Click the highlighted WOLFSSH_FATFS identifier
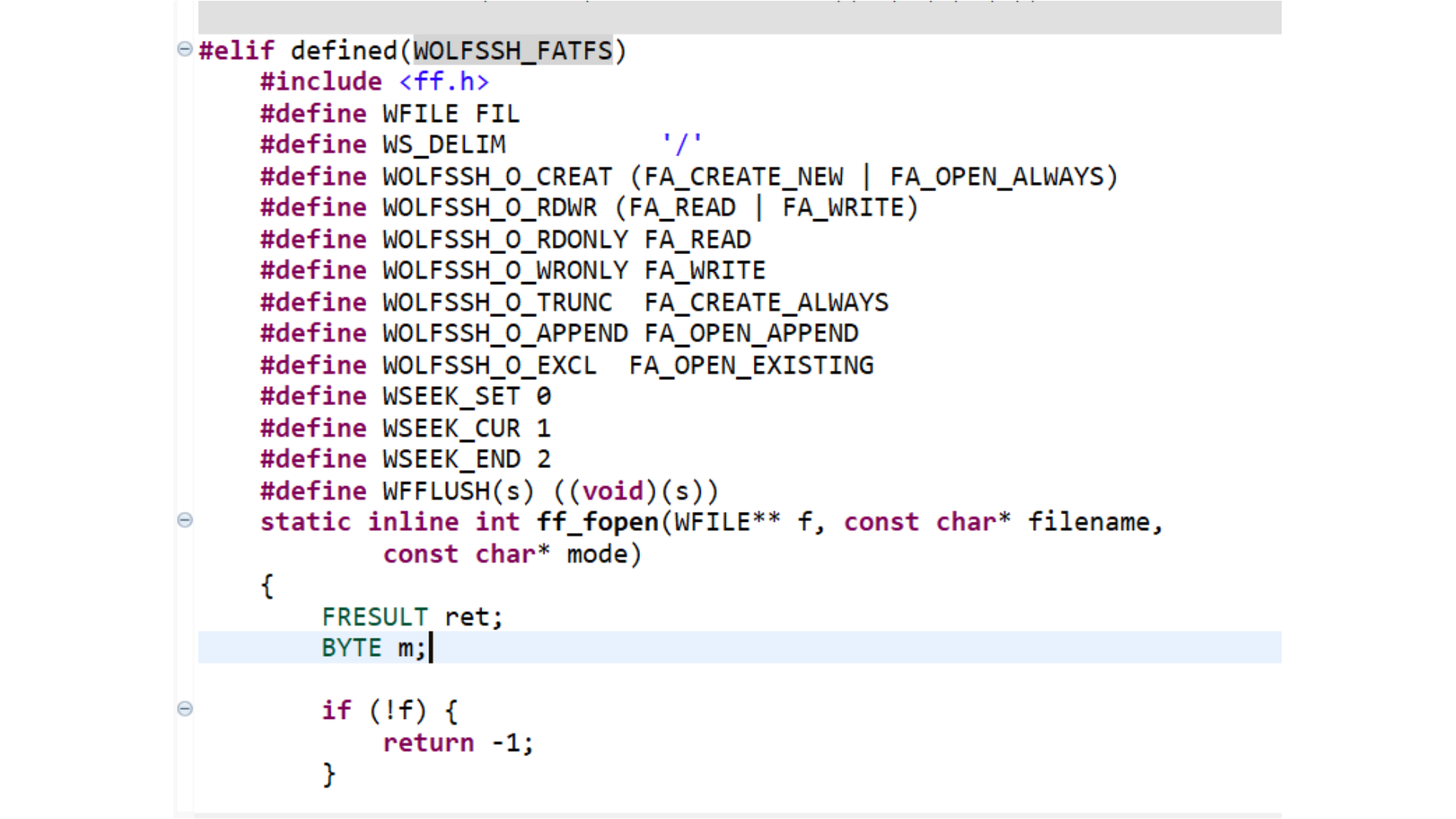The width and height of the screenshot is (1456, 819). pos(512,51)
